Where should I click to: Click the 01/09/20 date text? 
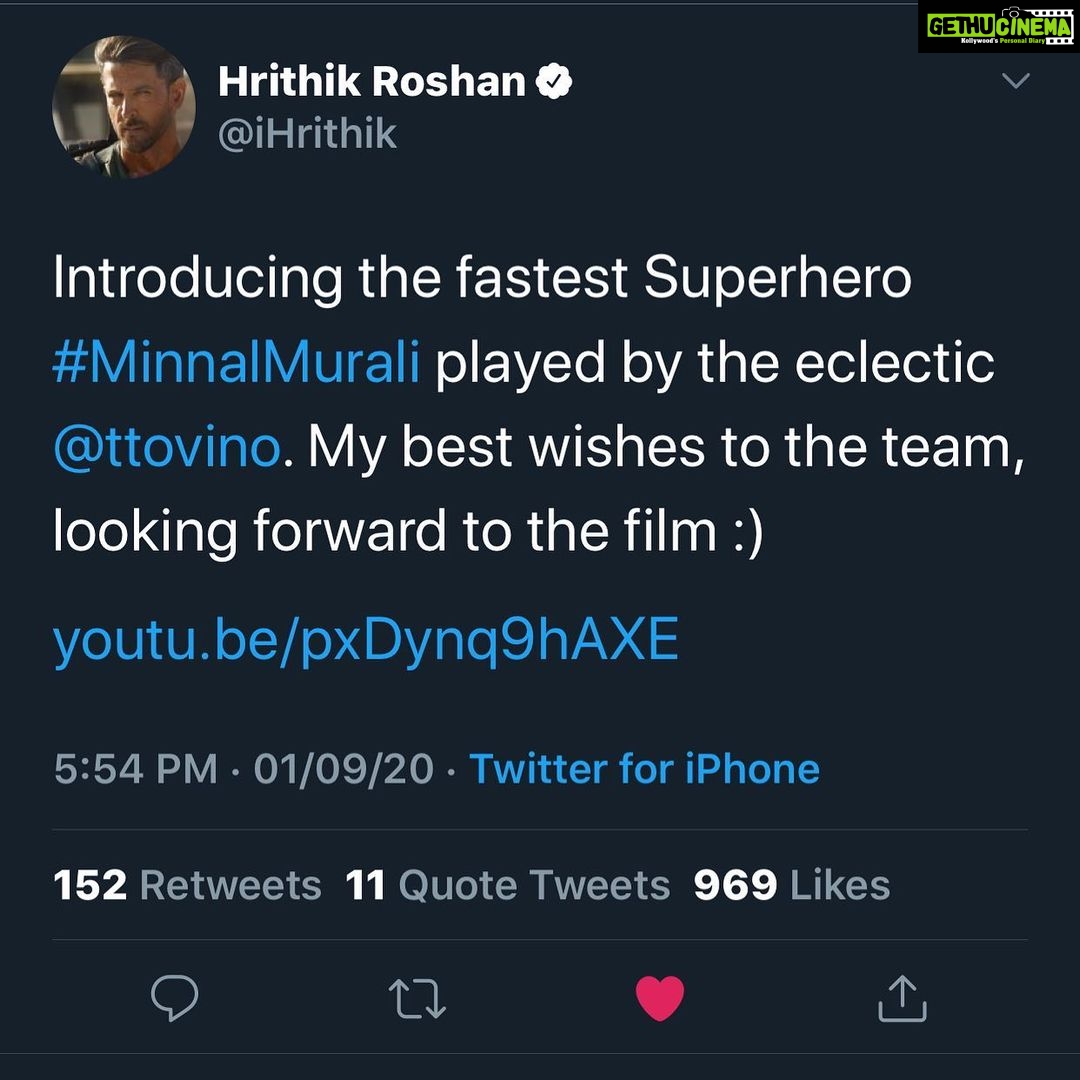(344, 769)
